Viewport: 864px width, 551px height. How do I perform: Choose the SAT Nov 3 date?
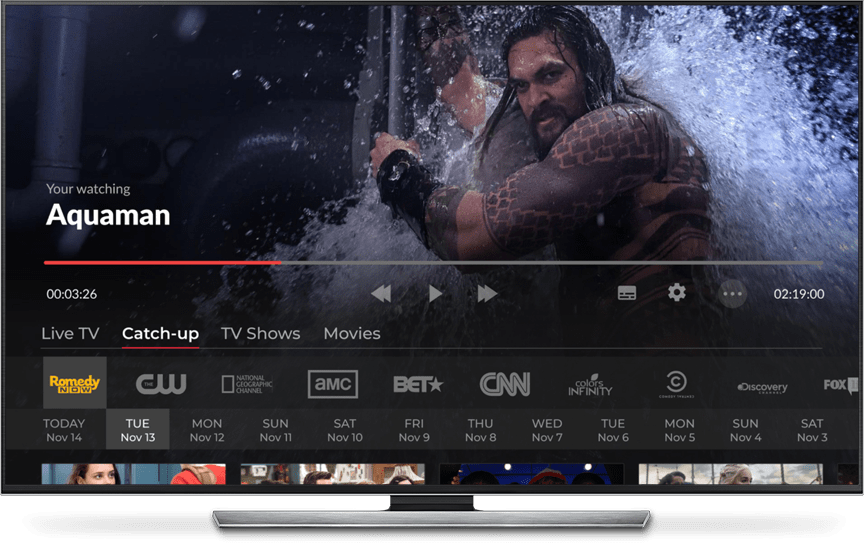coord(812,430)
